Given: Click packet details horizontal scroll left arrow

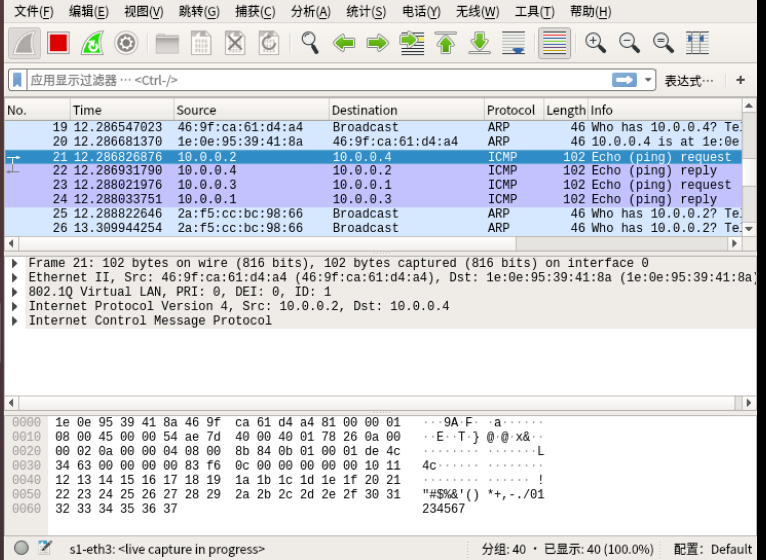Looking at the screenshot, I should coord(11,403).
